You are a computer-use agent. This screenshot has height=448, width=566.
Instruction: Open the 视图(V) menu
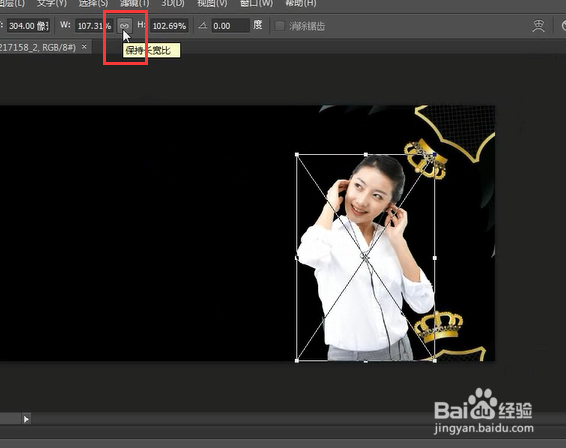pyautogui.click(x=212, y=4)
